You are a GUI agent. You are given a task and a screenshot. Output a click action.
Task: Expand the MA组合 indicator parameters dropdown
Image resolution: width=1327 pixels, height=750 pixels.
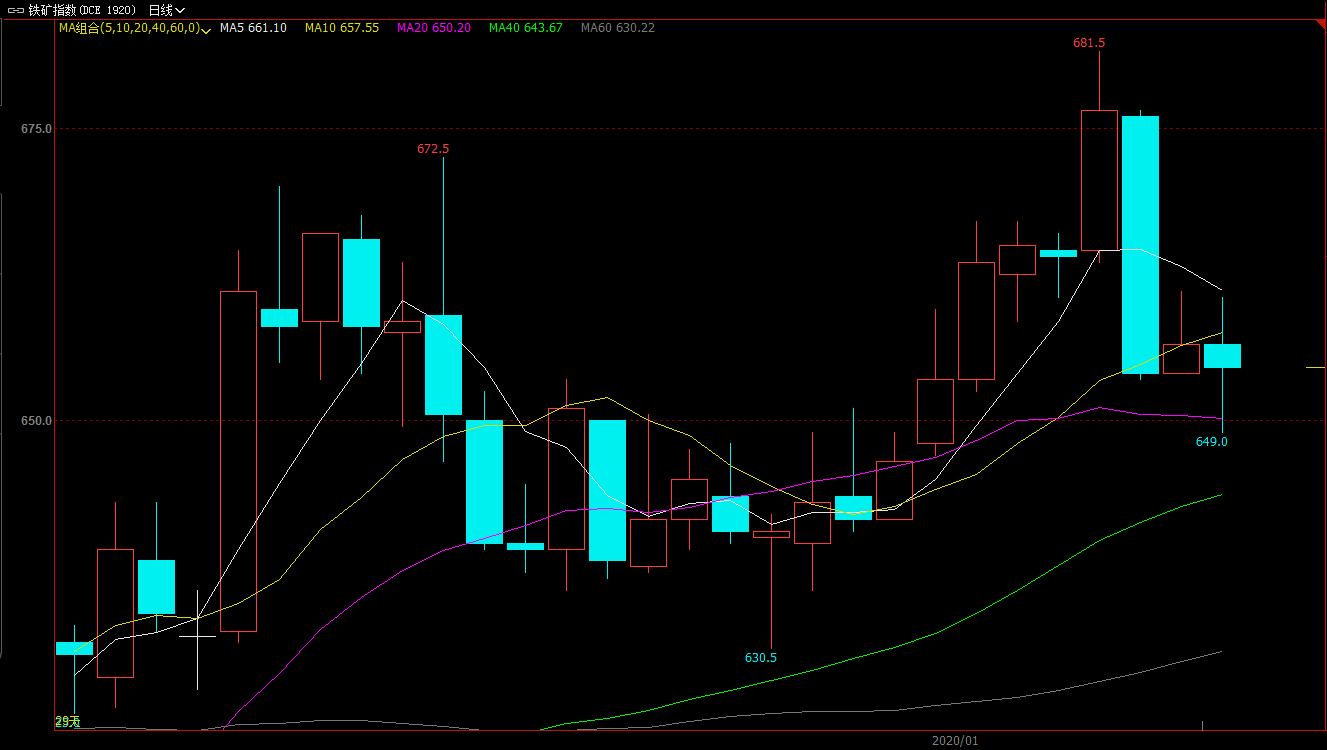pyautogui.click(x=206, y=29)
